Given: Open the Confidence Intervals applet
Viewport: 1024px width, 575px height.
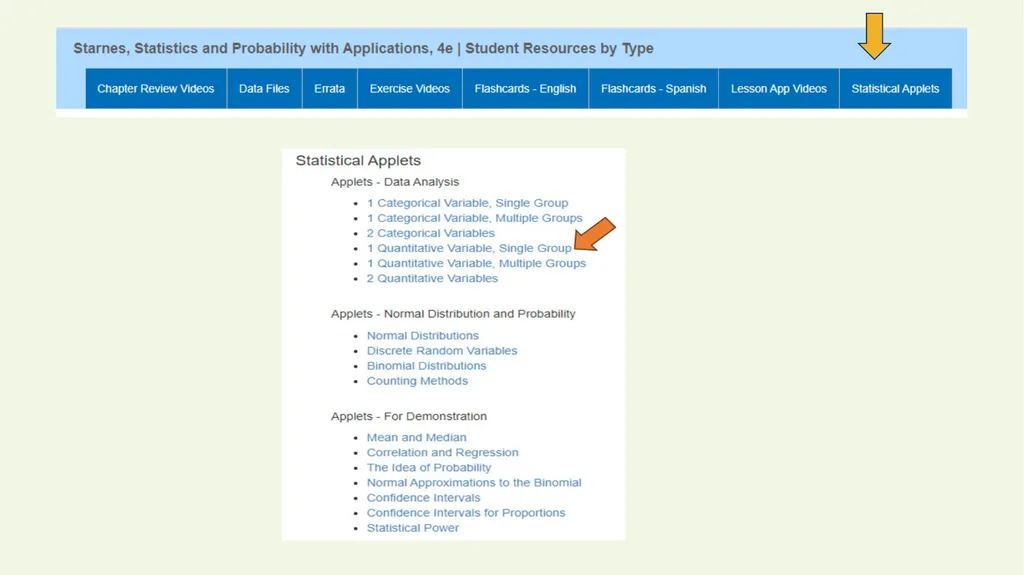Looking at the screenshot, I should coord(423,498).
